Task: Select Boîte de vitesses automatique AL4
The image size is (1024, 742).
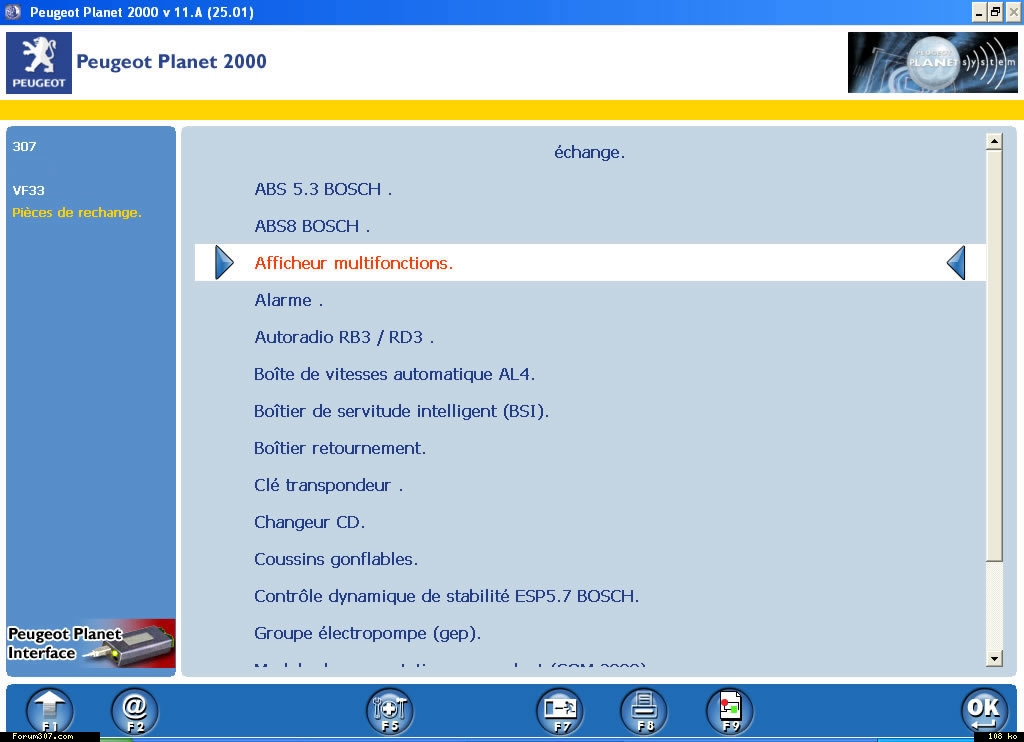Action: click(394, 374)
